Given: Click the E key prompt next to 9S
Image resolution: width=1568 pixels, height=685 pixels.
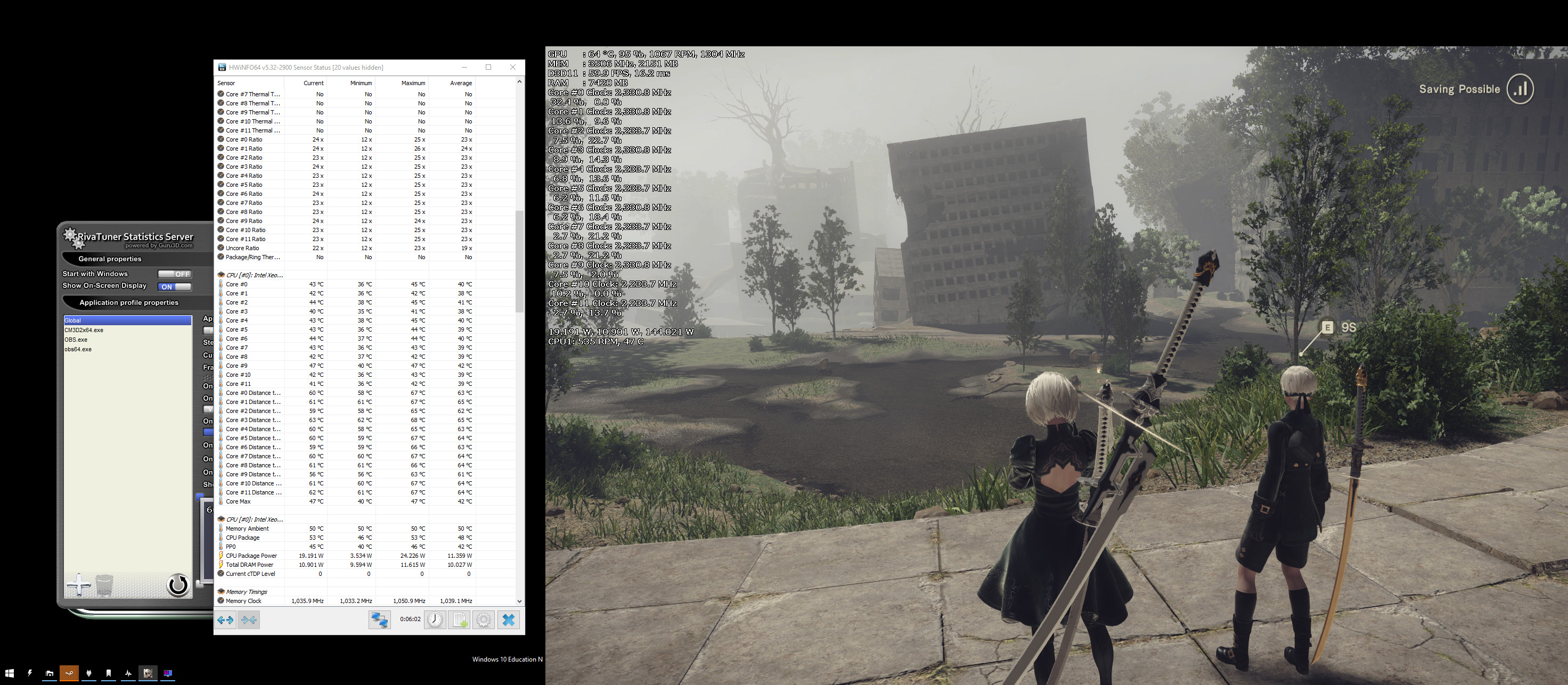Looking at the screenshot, I should 1327,327.
